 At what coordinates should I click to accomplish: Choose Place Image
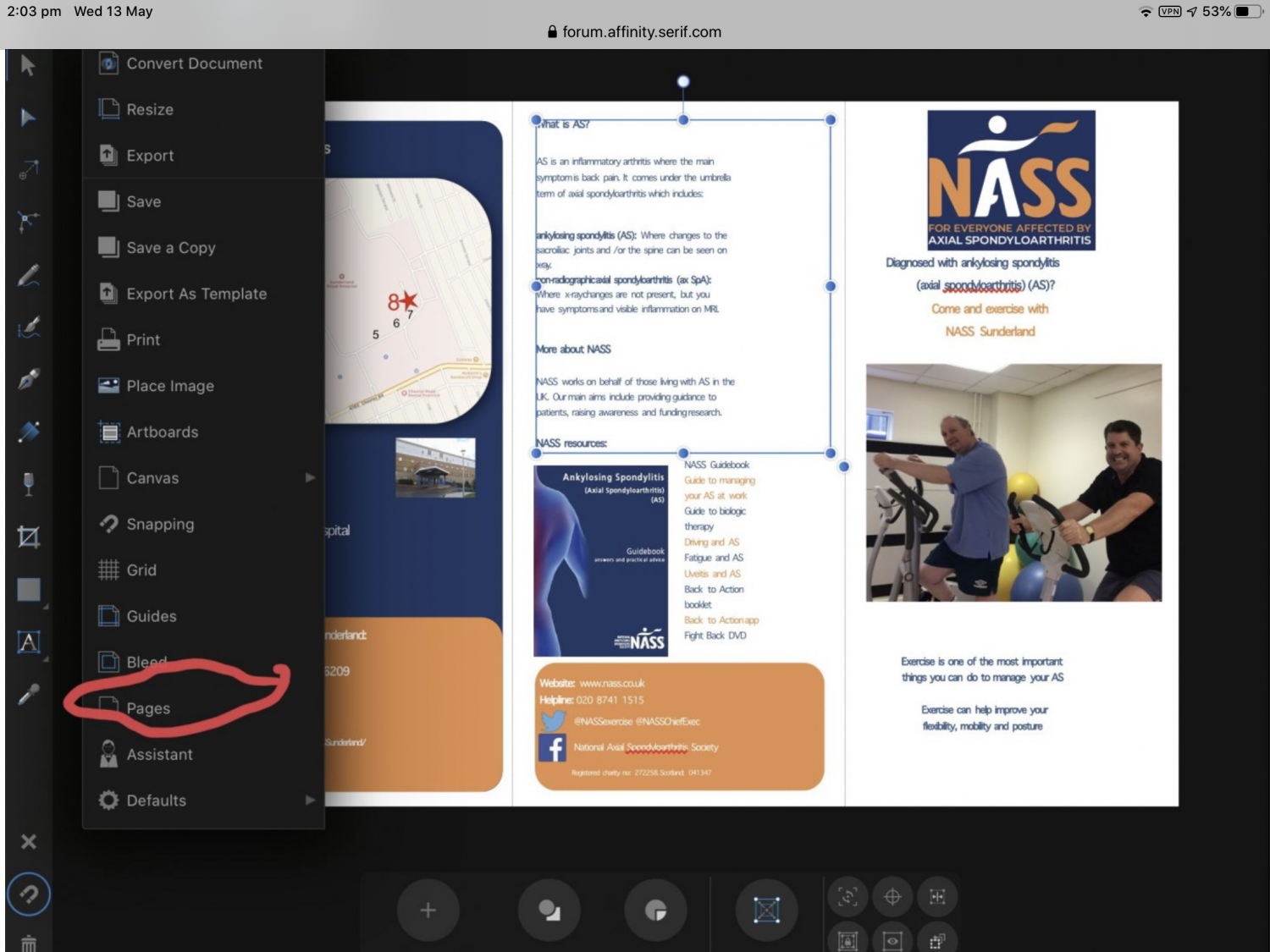[203, 386]
